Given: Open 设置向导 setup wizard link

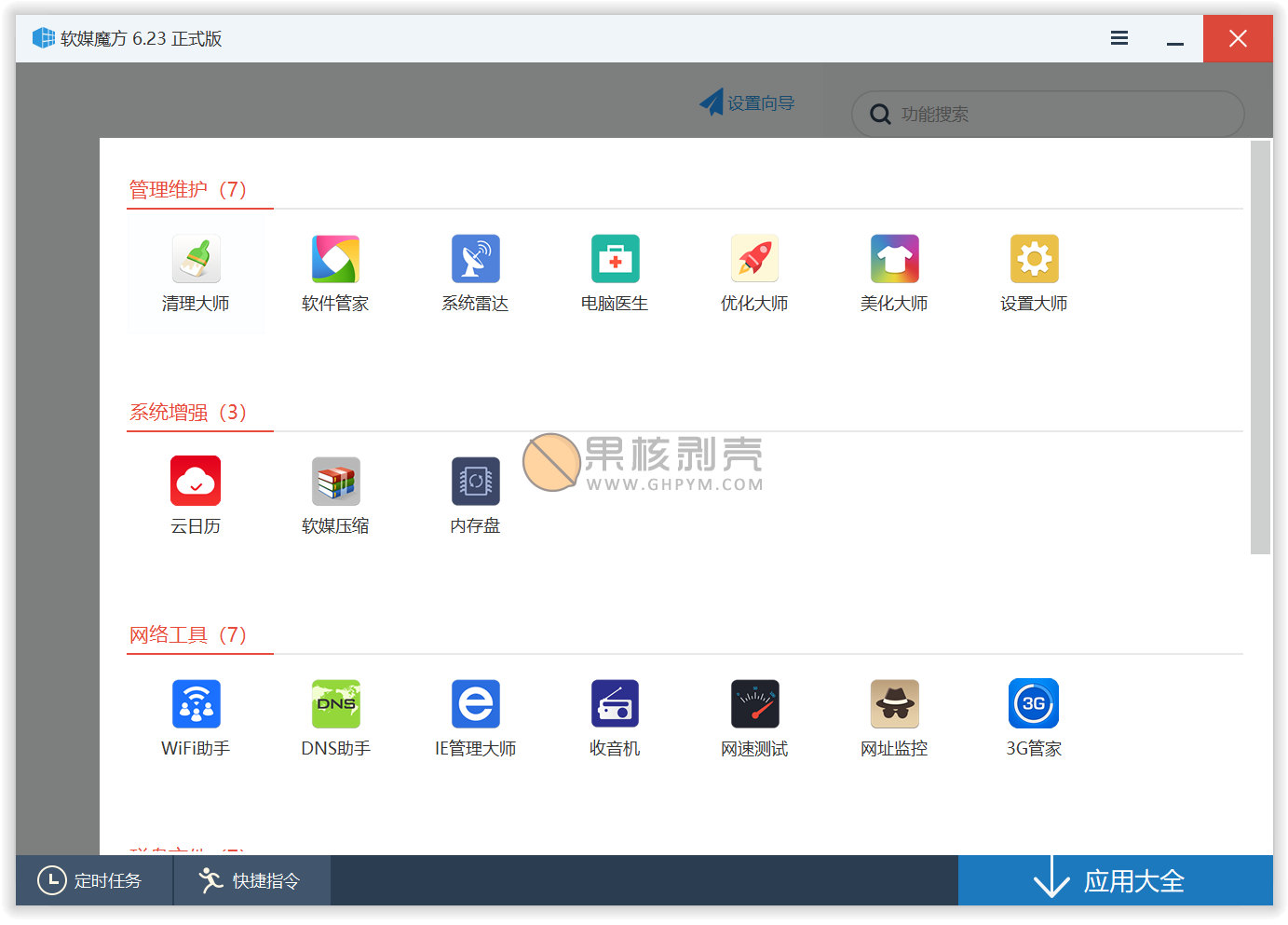Looking at the screenshot, I should point(747,102).
